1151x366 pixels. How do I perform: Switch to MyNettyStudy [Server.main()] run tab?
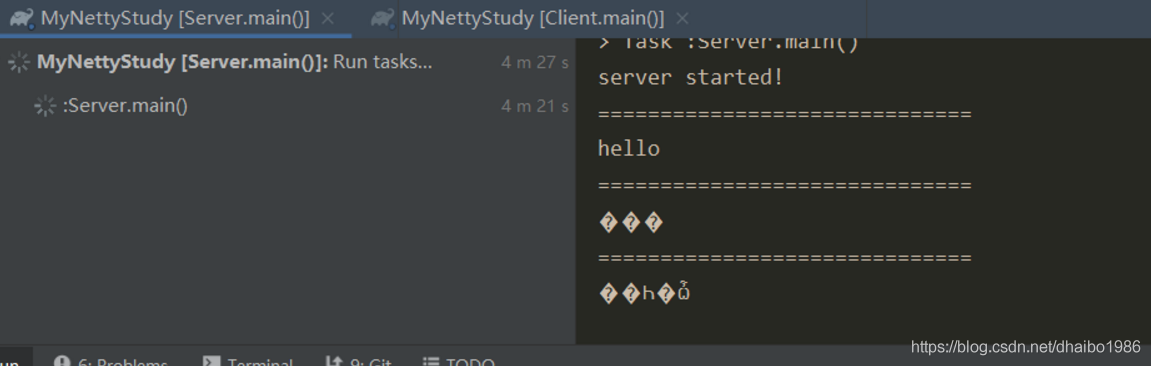tap(175, 18)
